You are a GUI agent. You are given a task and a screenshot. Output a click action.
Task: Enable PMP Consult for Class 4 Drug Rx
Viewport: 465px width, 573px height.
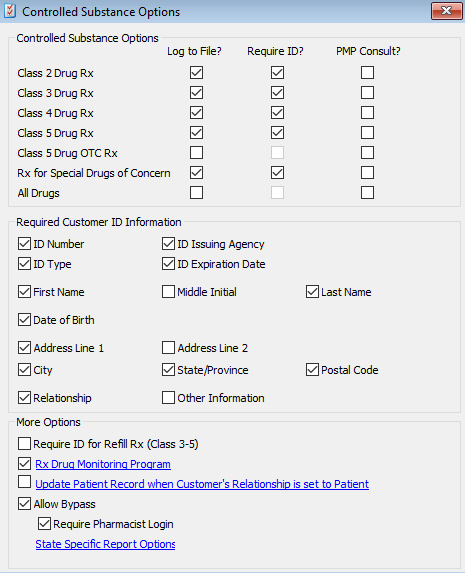coord(367,113)
